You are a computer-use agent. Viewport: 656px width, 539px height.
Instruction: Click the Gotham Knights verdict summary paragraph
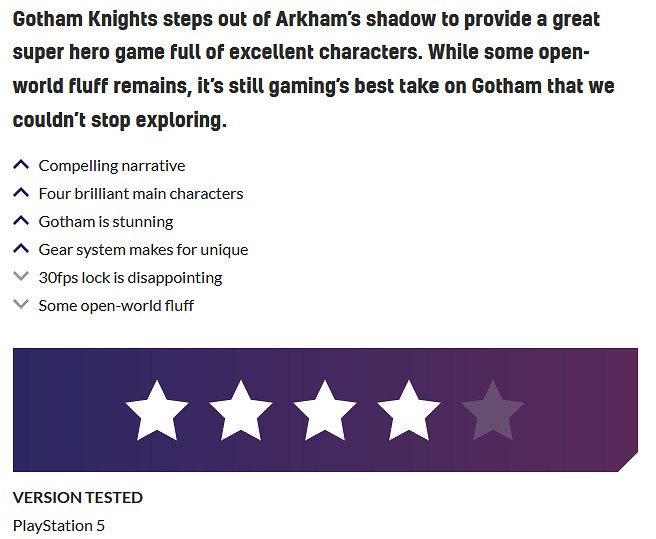tap(314, 71)
